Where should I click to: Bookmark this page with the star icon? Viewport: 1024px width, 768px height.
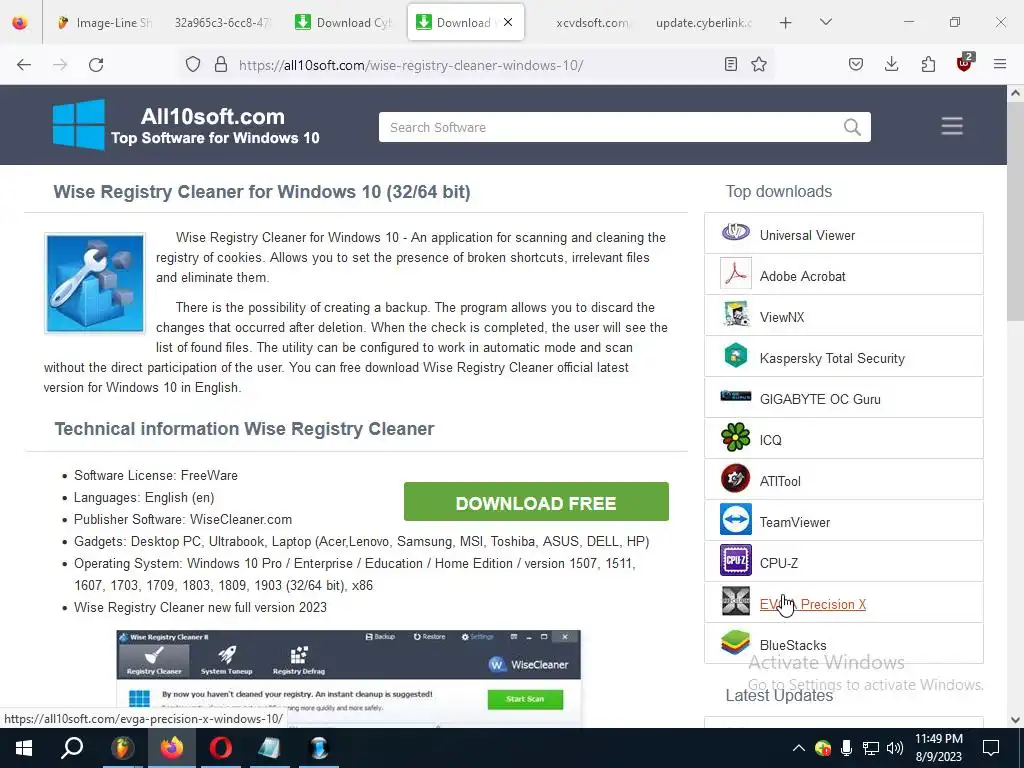[759, 64]
